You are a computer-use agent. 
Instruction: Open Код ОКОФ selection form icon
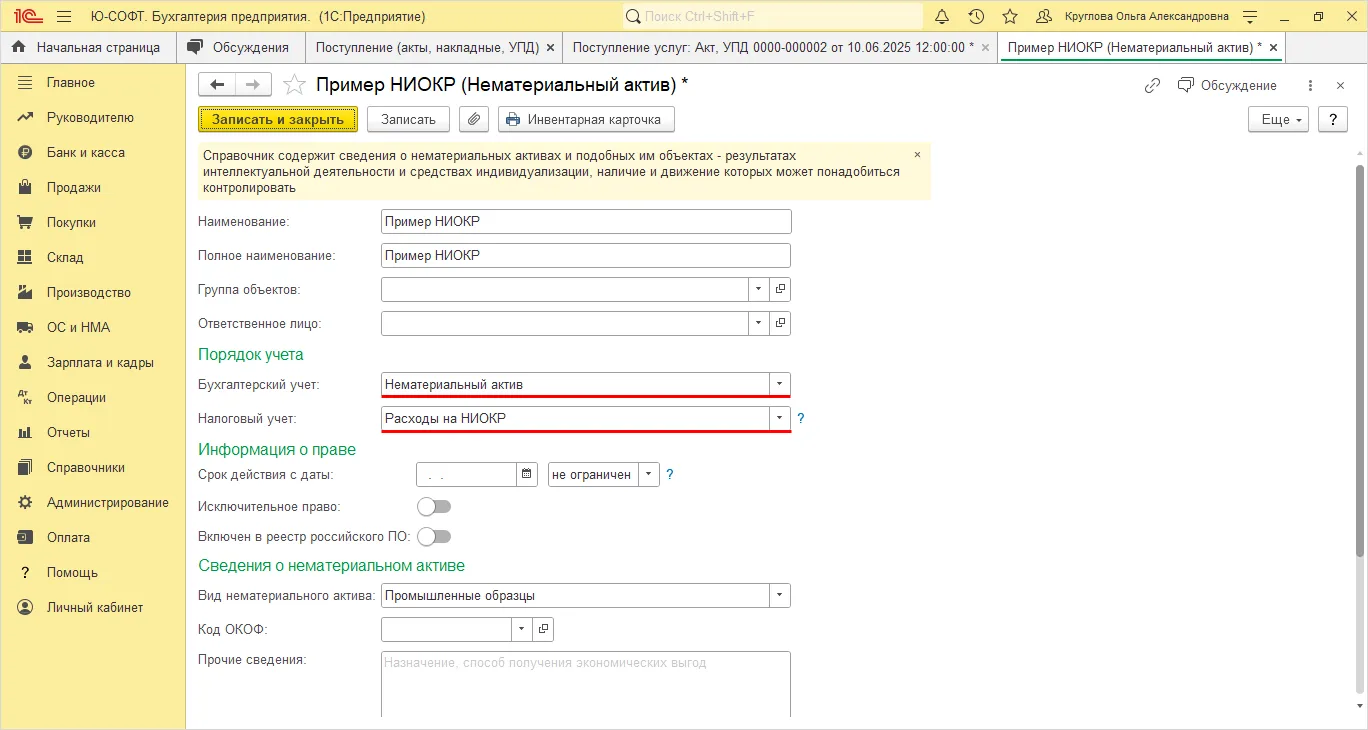tap(543, 628)
